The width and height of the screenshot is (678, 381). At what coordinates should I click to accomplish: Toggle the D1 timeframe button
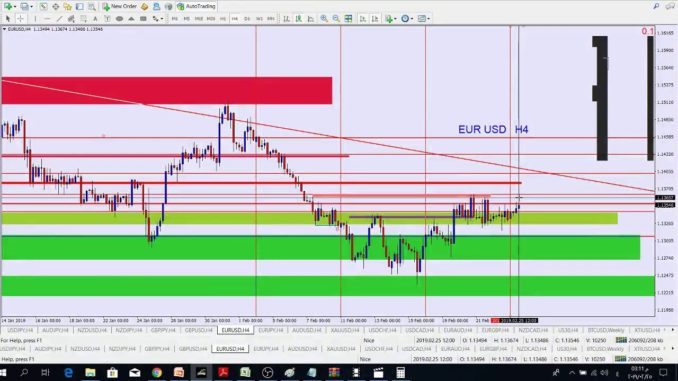[x=247, y=19]
